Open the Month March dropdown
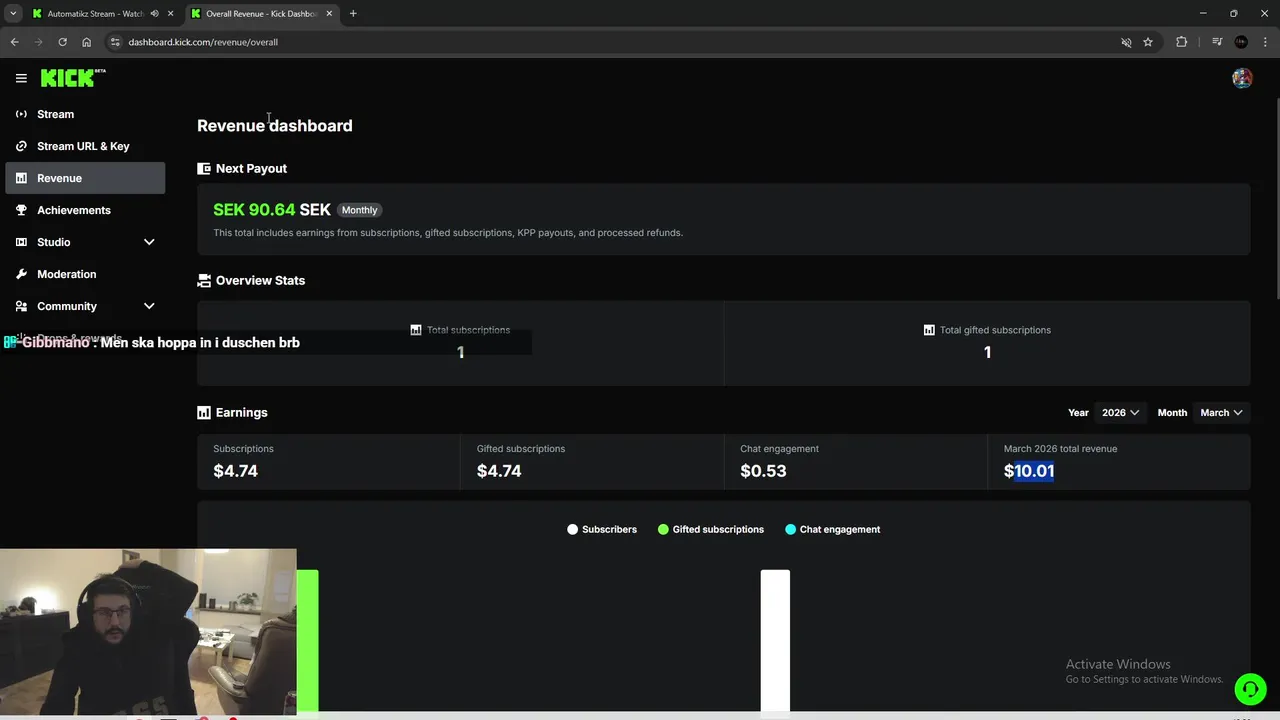The height and width of the screenshot is (720, 1280). click(x=1221, y=413)
